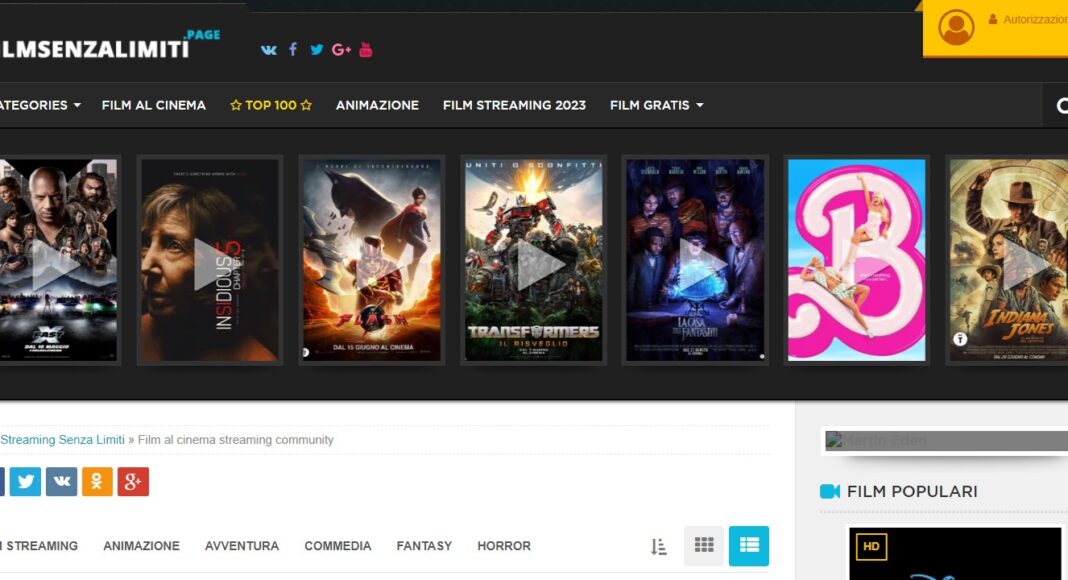Open The Flash movie poster
The height and width of the screenshot is (580, 1068).
[x=372, y=260]
